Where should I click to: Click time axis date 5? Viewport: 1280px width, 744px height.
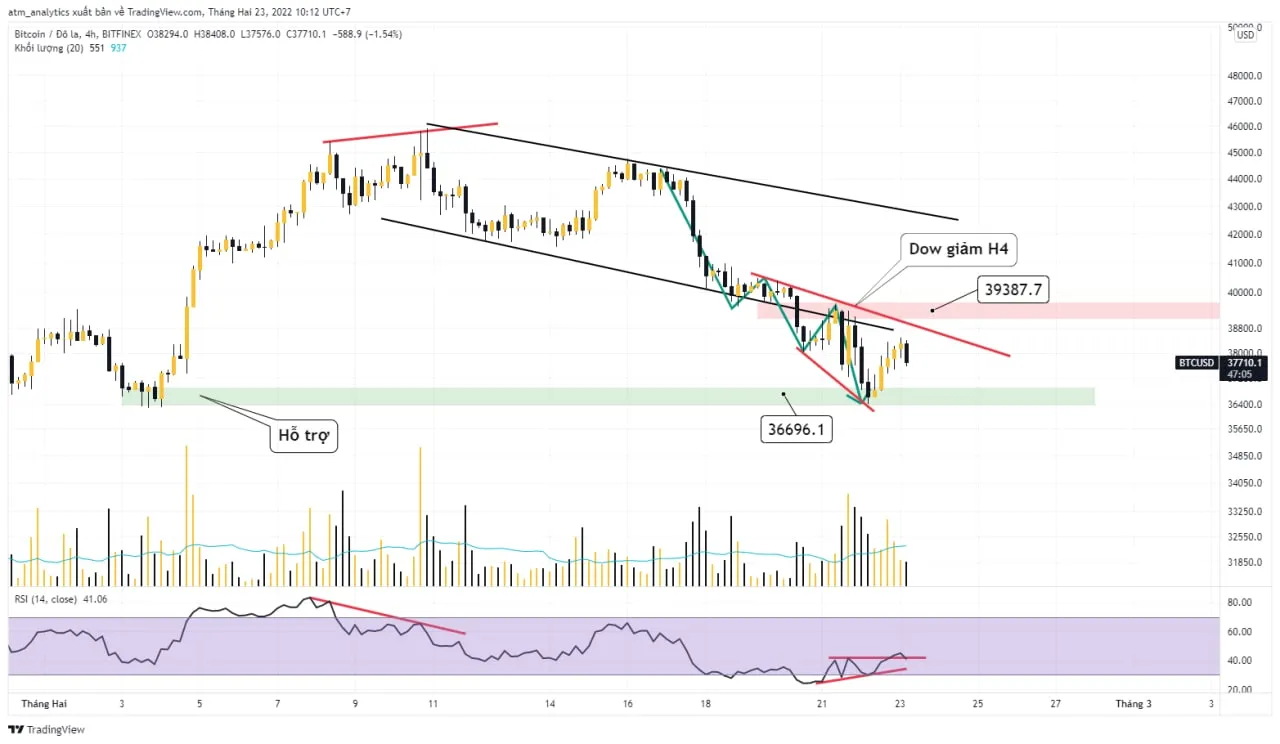[x=199, y=704]
